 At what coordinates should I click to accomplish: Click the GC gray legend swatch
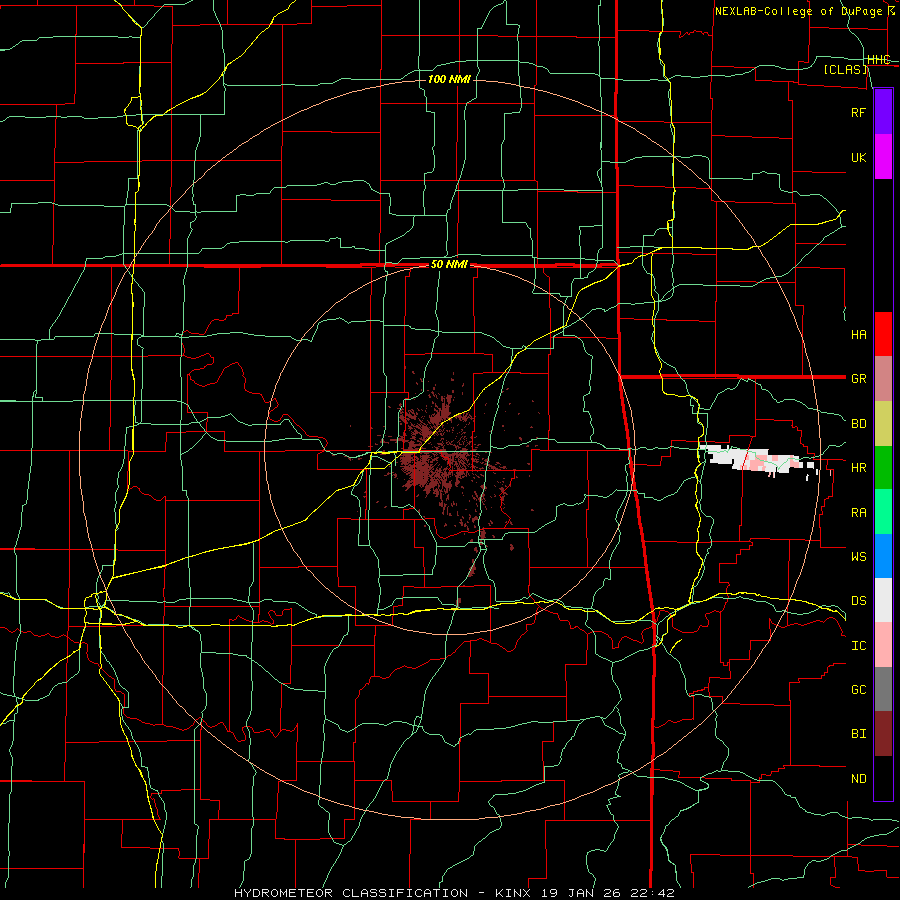(883, 689)
